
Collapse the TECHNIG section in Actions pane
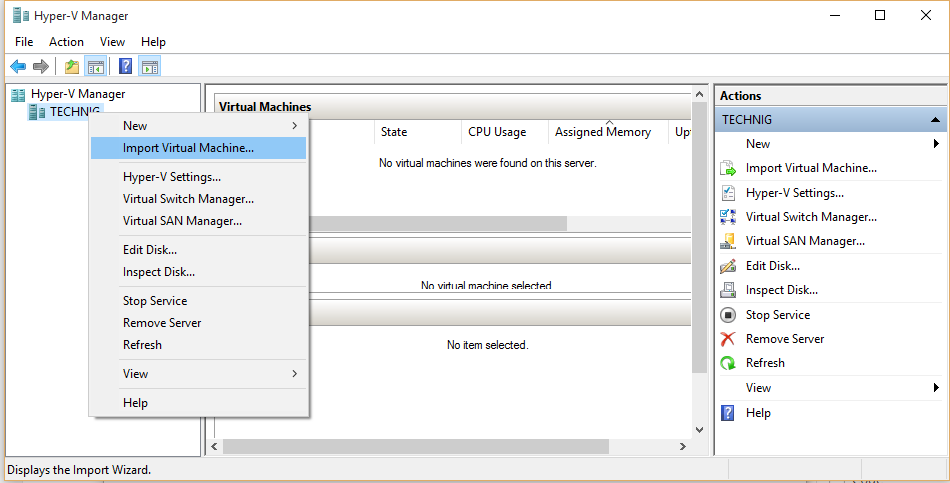point(935,120)
